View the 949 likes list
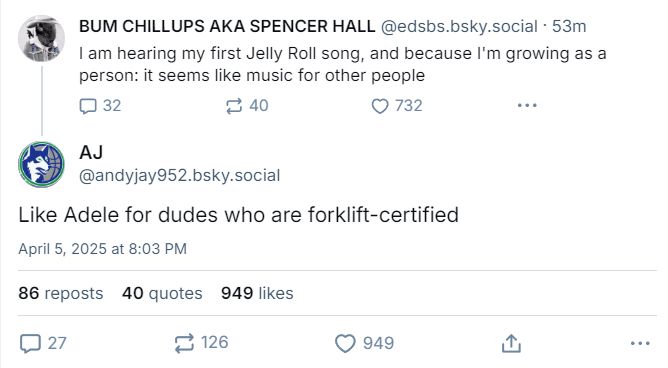668x368 pixels. [257, 293]
